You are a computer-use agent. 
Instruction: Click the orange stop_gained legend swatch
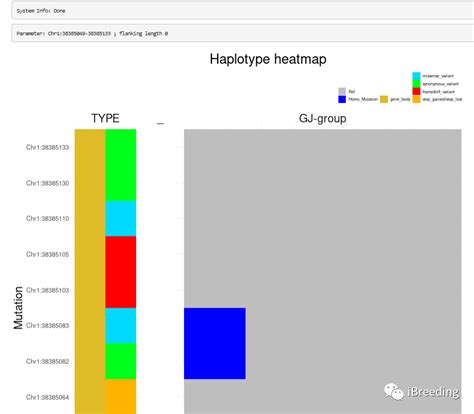pos(416,99)
